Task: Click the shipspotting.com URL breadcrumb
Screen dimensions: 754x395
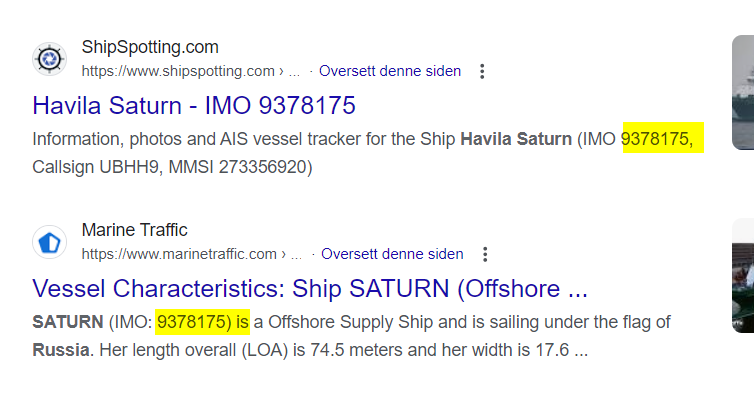Action: 190,71
